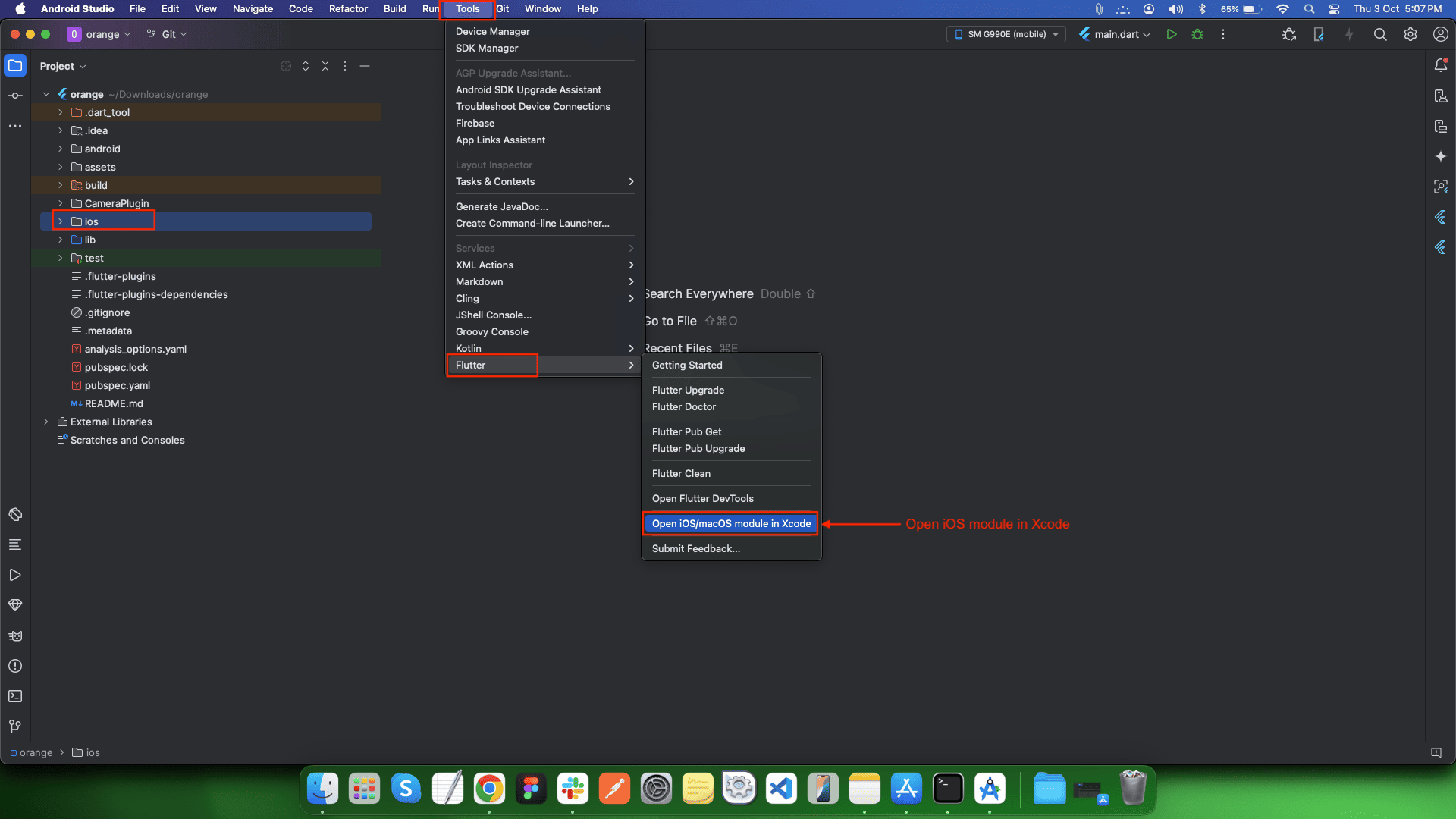Open the Terminal tool window icon
Screen dimensions: 1456x819
tap(15, 696)
